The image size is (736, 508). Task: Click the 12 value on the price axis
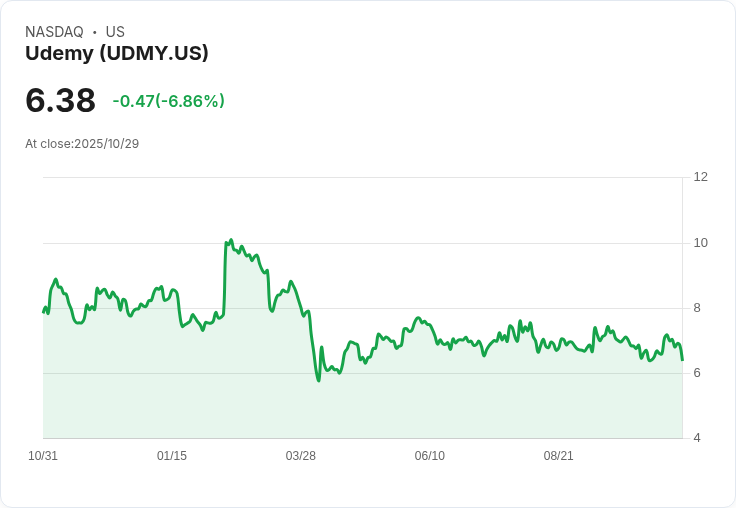tap(700, 177)
